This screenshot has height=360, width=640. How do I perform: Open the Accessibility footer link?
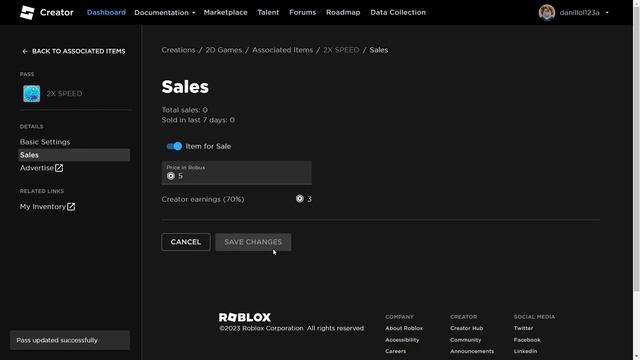pyautogui.click(x=402, y=340)
